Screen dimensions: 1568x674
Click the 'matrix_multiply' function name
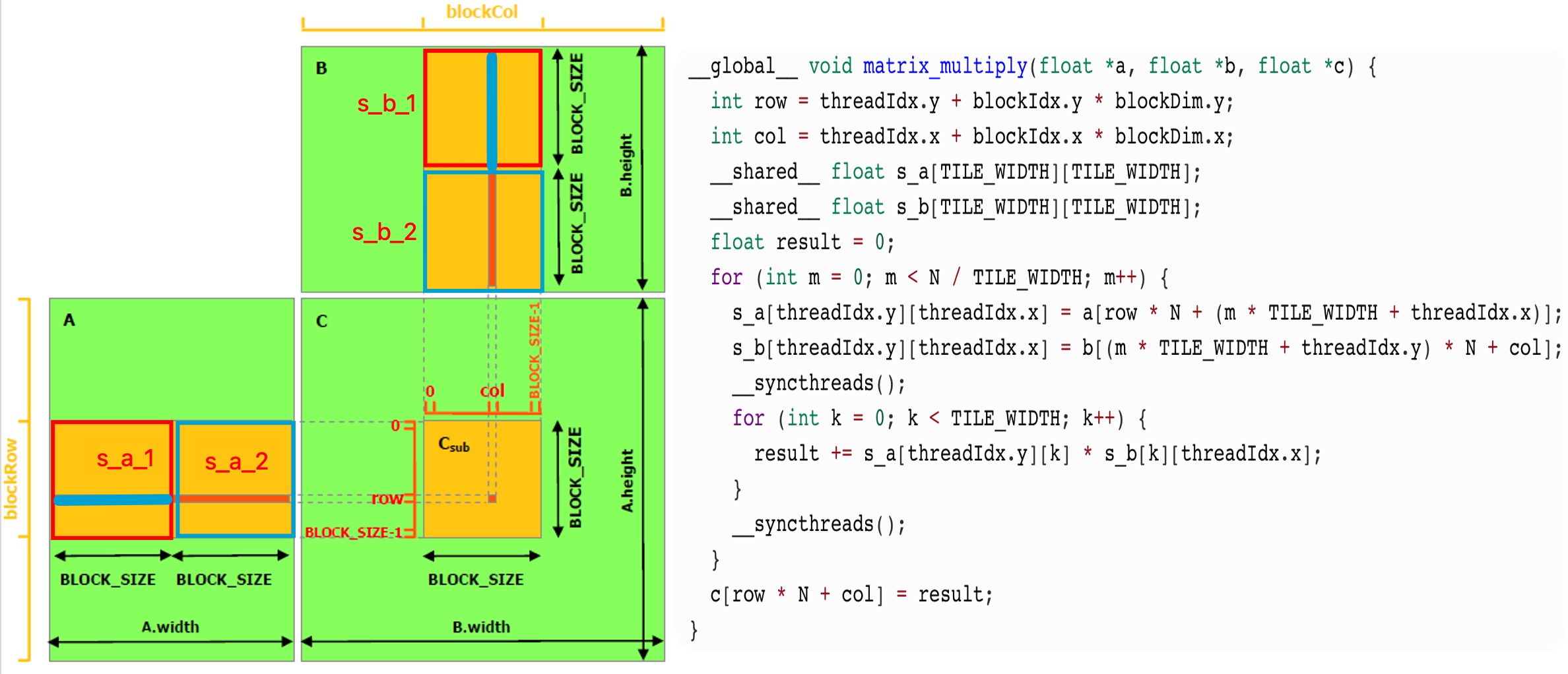[945, 66]
